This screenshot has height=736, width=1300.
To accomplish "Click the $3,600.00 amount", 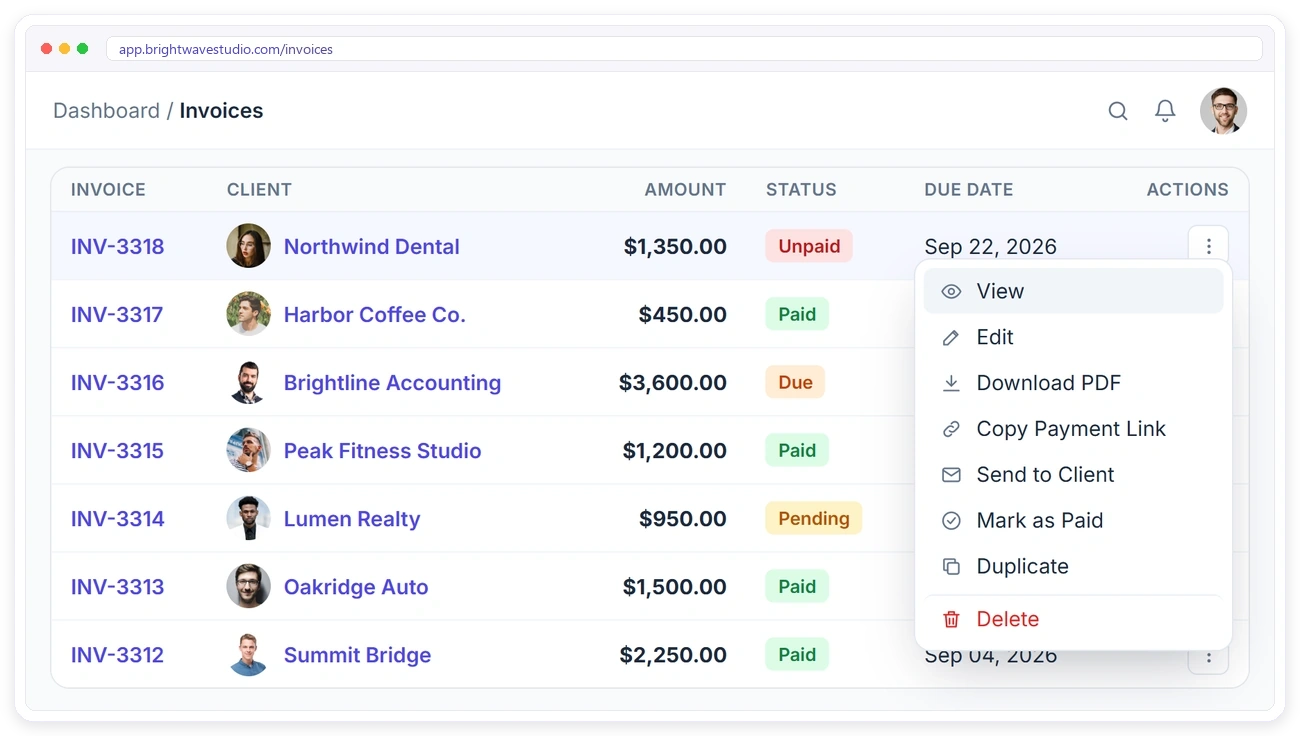I will (x=673, y=383).
